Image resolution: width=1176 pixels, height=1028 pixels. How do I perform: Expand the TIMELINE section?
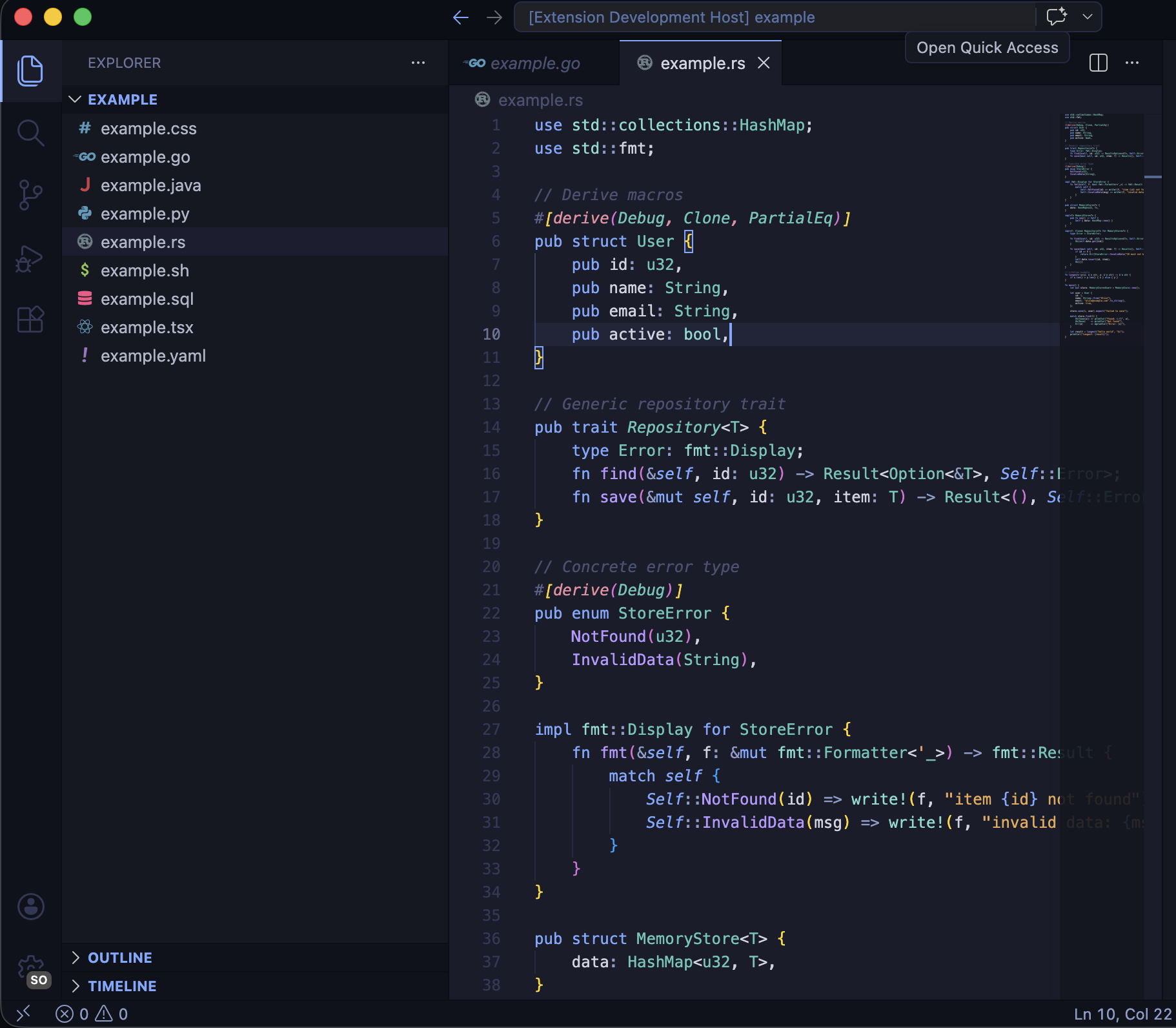[255, 986]
